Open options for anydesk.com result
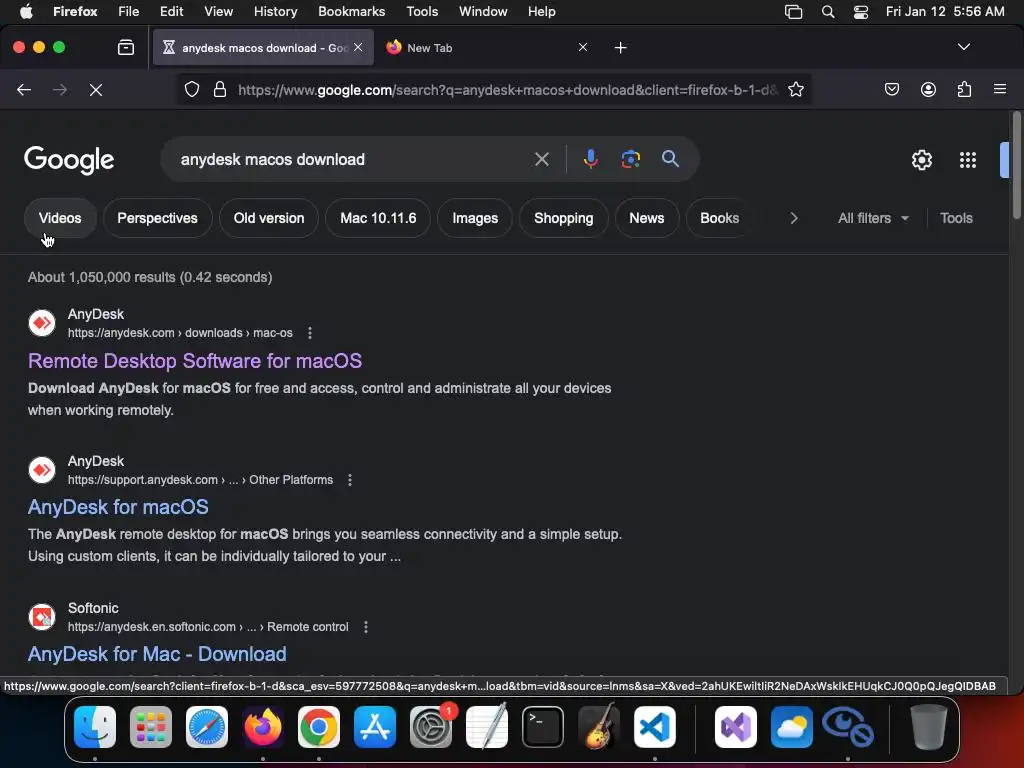 point(310,333)
